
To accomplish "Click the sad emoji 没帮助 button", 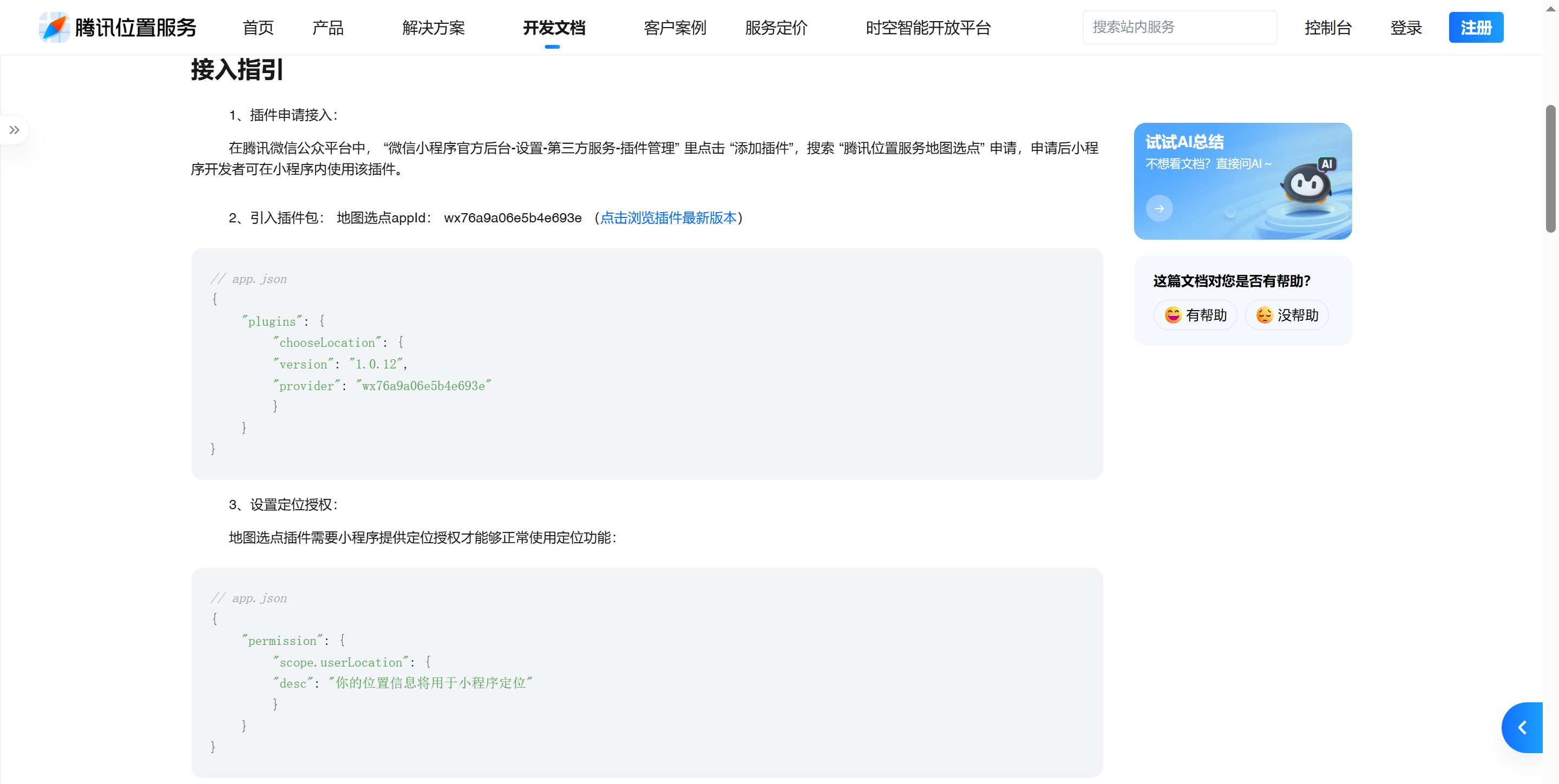I will tap(1287, 315).
